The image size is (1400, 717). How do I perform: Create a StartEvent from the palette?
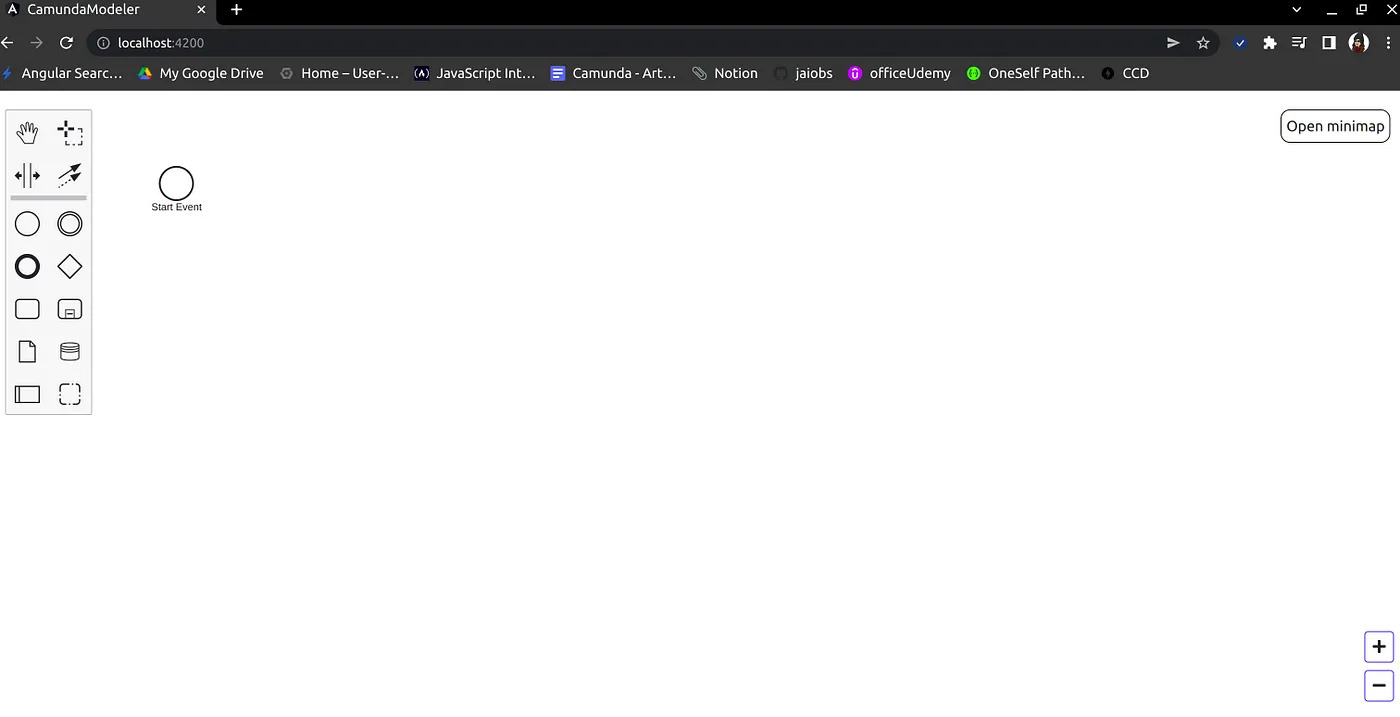27,224
